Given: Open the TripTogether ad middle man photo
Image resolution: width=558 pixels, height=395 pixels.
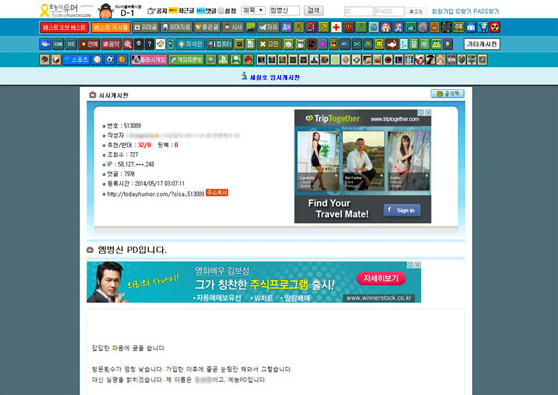Looking at the screenshot, I should pyautogui.click(x=363, y=161).
